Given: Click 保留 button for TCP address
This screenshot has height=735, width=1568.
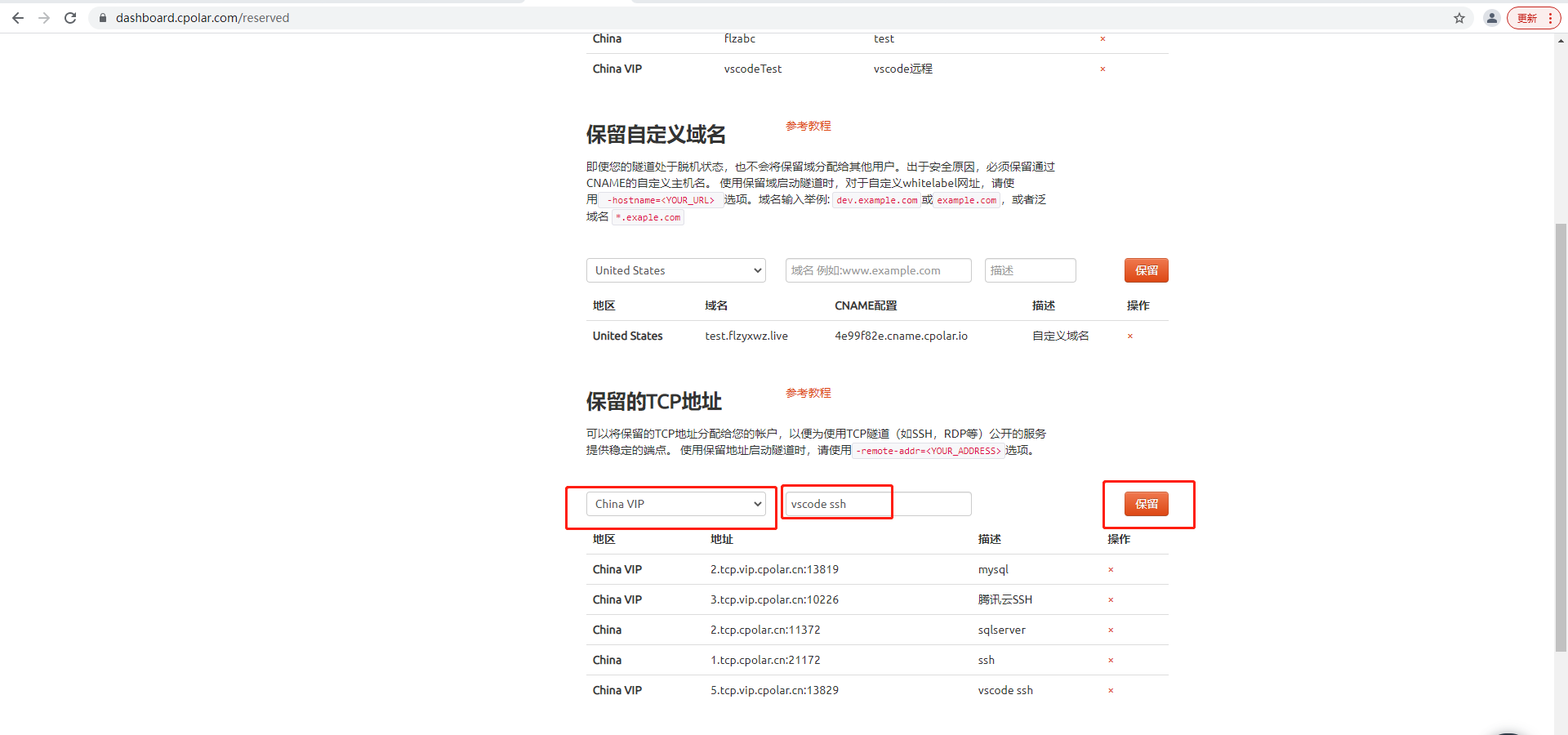Looking at the screenshot, I should click(x=1147, y=504).
